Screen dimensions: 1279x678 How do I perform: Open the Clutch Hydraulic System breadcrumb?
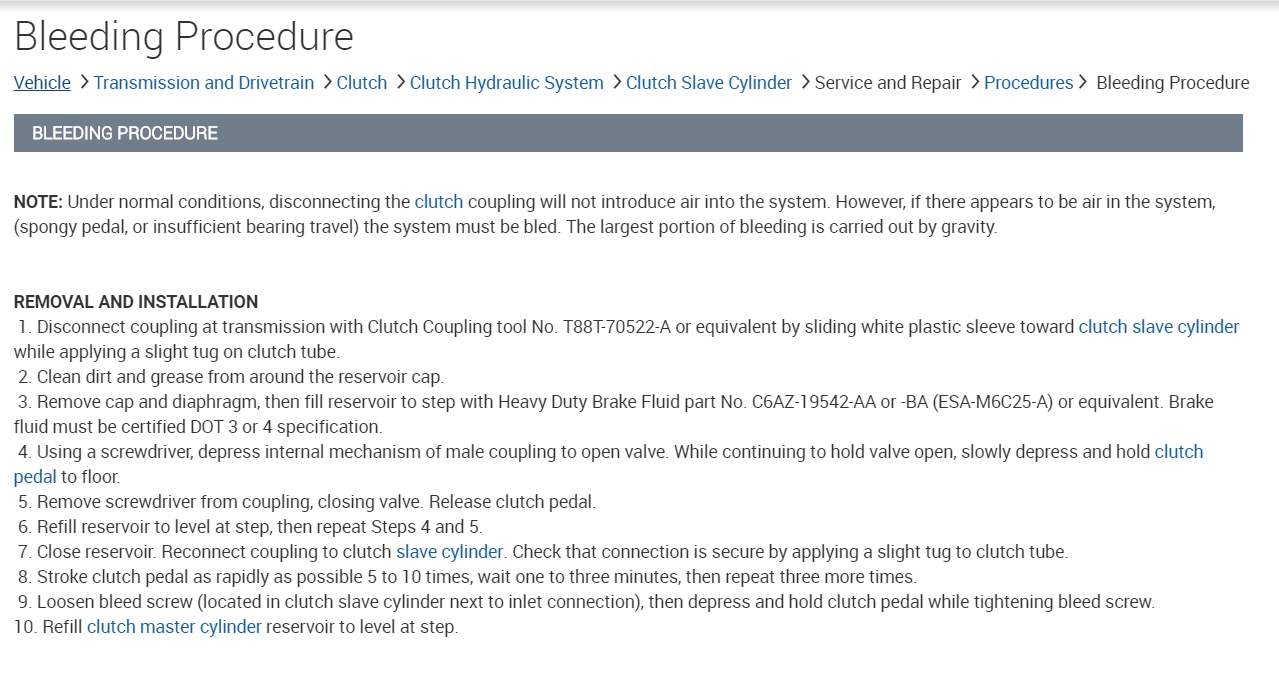pos(507,83)
